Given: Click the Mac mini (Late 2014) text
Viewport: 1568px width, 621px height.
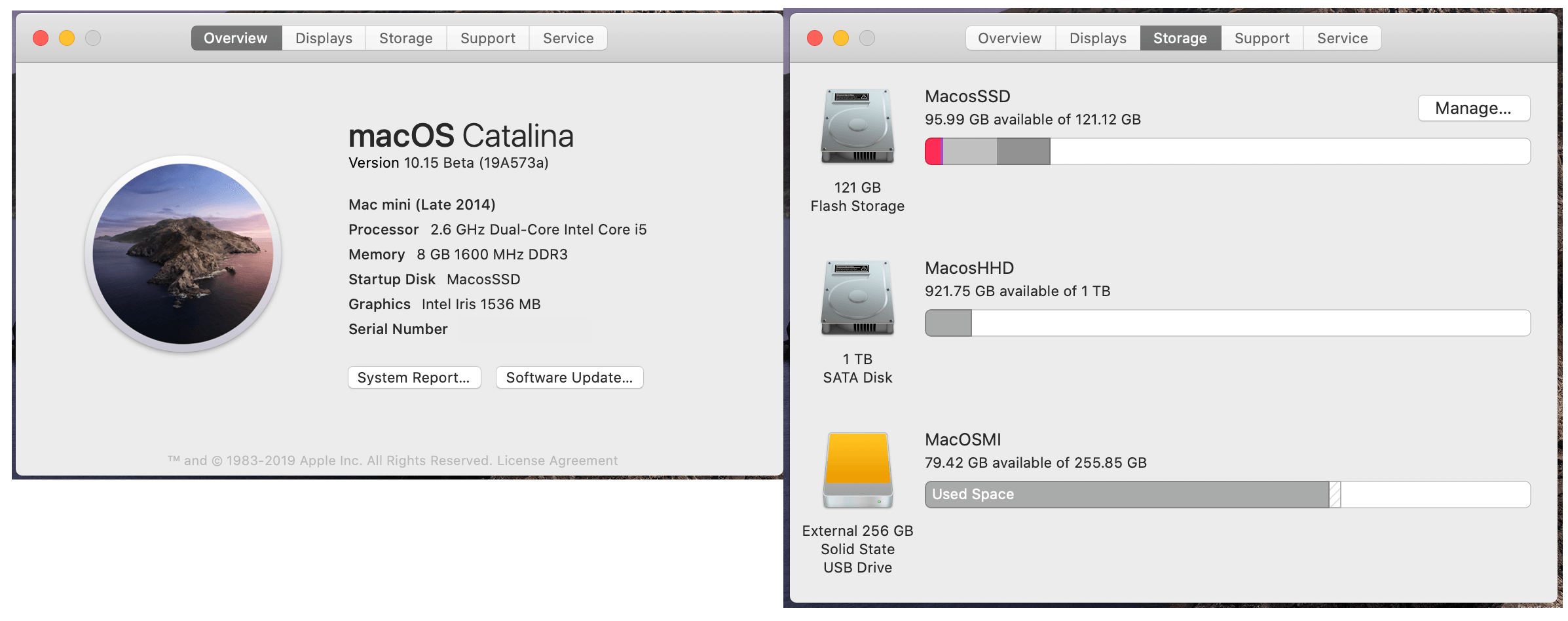Looking at the screenshot, I should 422,204.
